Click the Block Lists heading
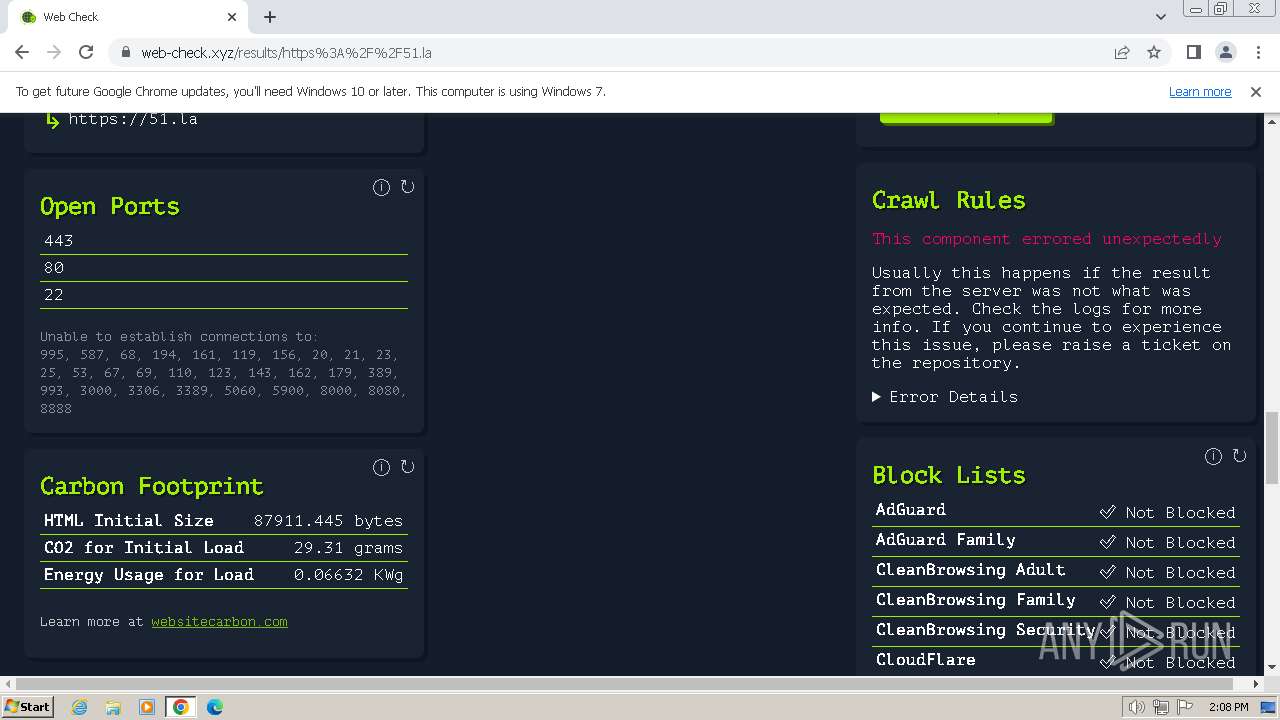This screenshot has height=720, width=1280. pos(949,475)
